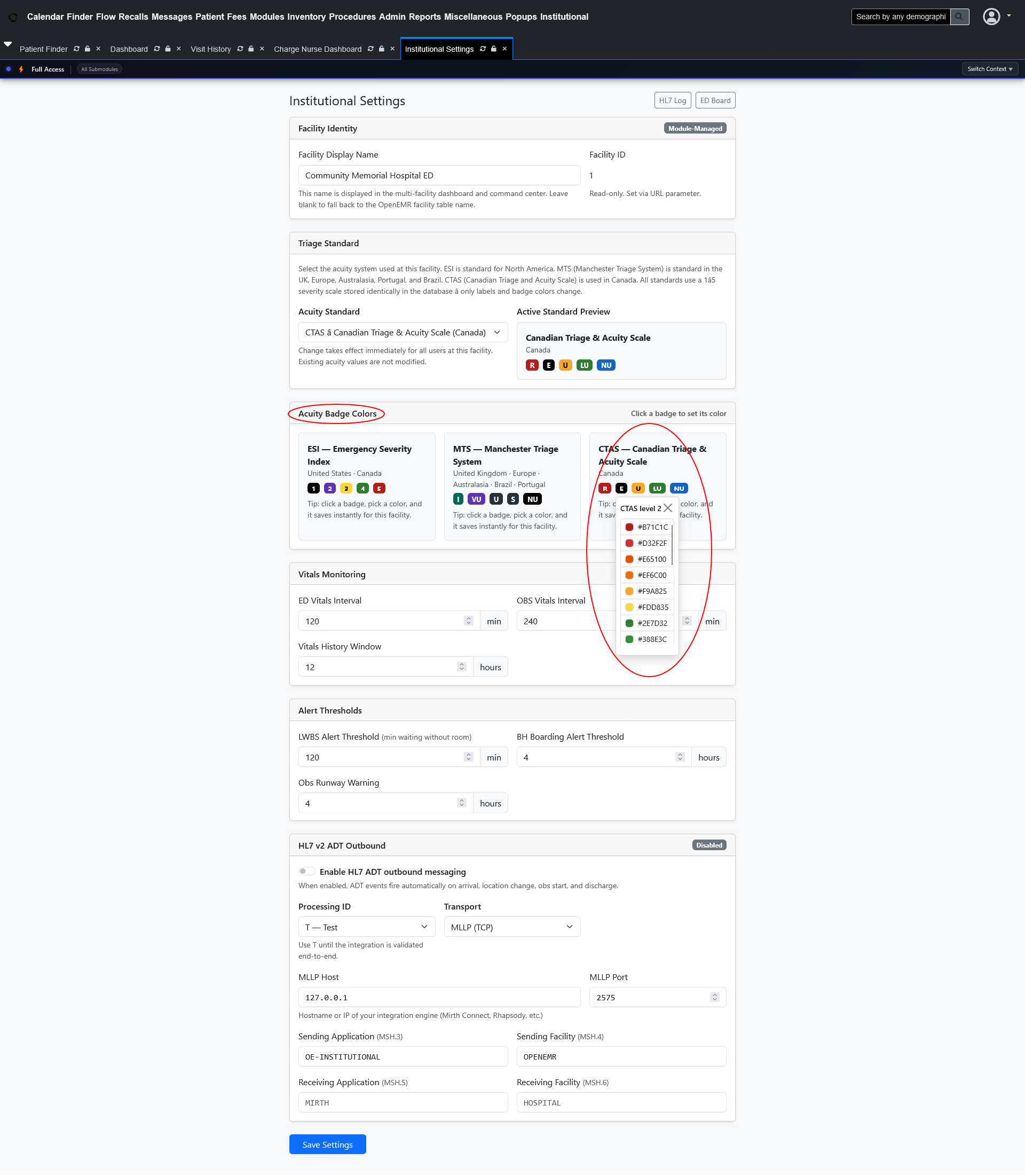Click the MTS VU purple badge
Viewport: 1025px width, 1176px height.
pyautogui.click(x=476, y=499)
